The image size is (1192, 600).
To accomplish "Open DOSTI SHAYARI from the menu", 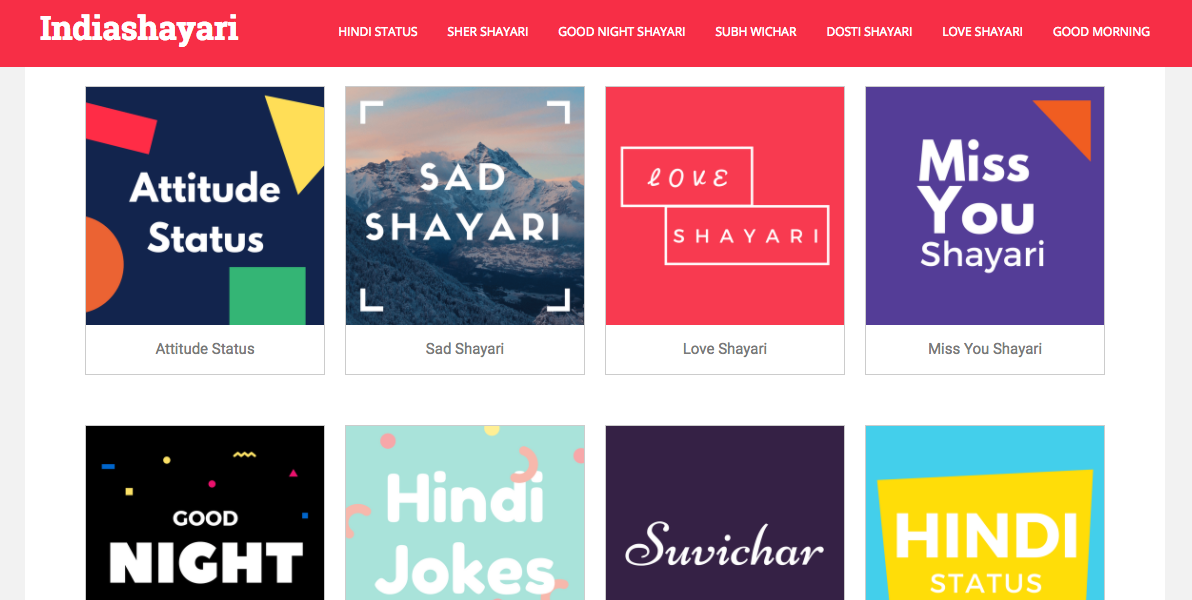I will [x=870, y=32].
